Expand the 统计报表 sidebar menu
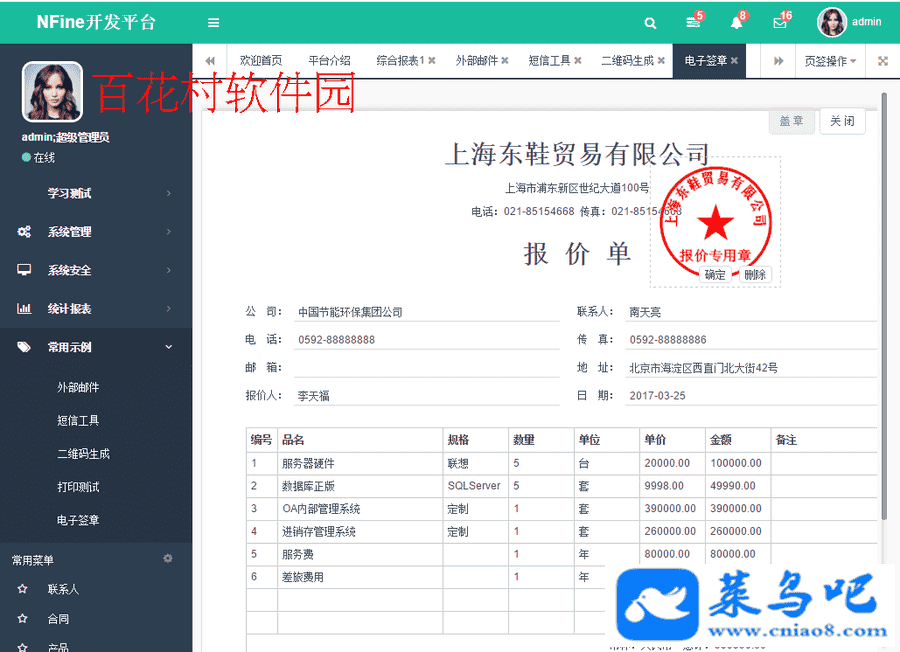 coord(95,309)
